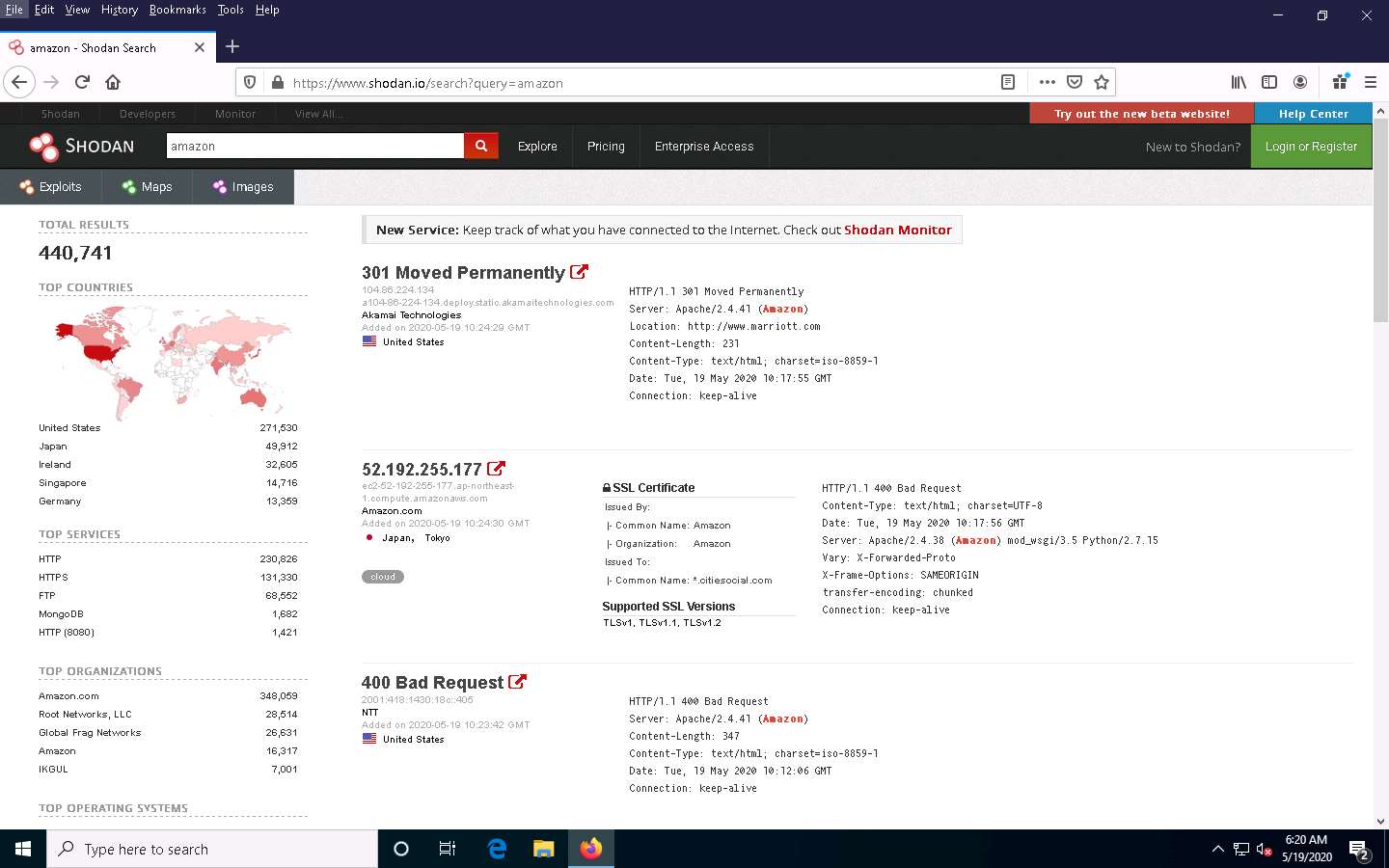1389x868 pixels.
Task: Open Firefox Library icon
Action: (1239, 82)
